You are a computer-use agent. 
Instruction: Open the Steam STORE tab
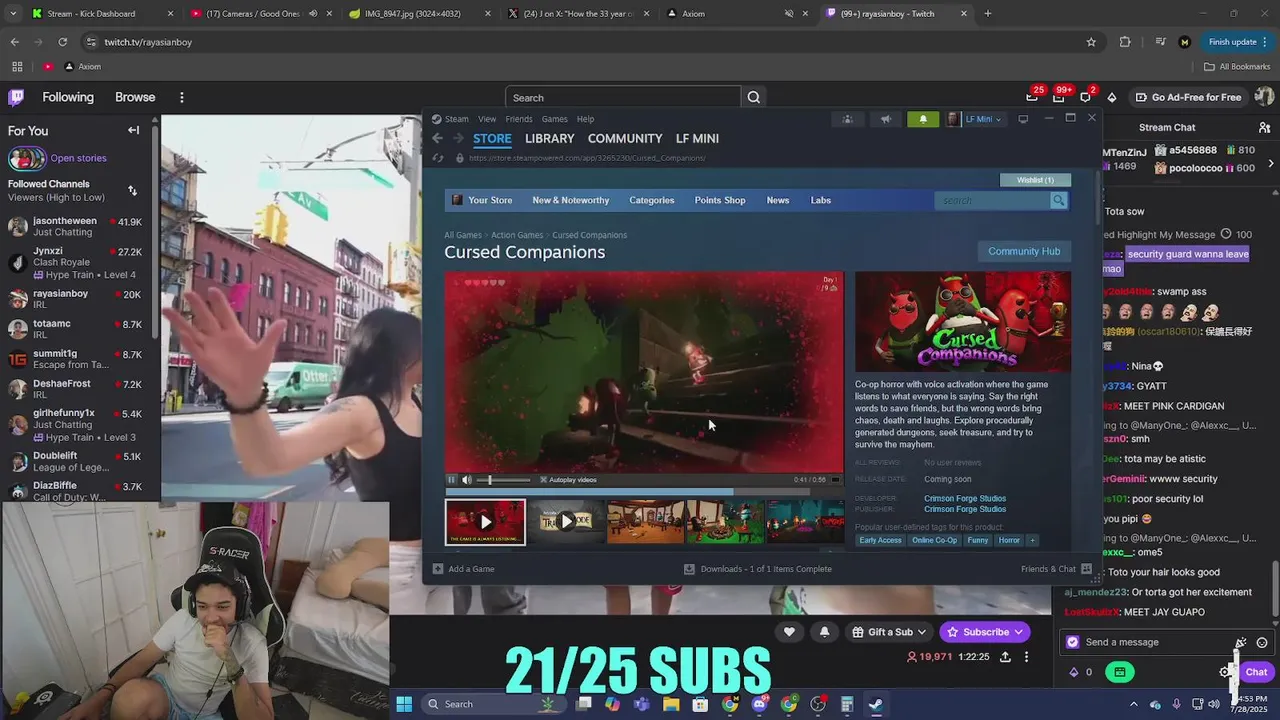[x=492, y=139]
